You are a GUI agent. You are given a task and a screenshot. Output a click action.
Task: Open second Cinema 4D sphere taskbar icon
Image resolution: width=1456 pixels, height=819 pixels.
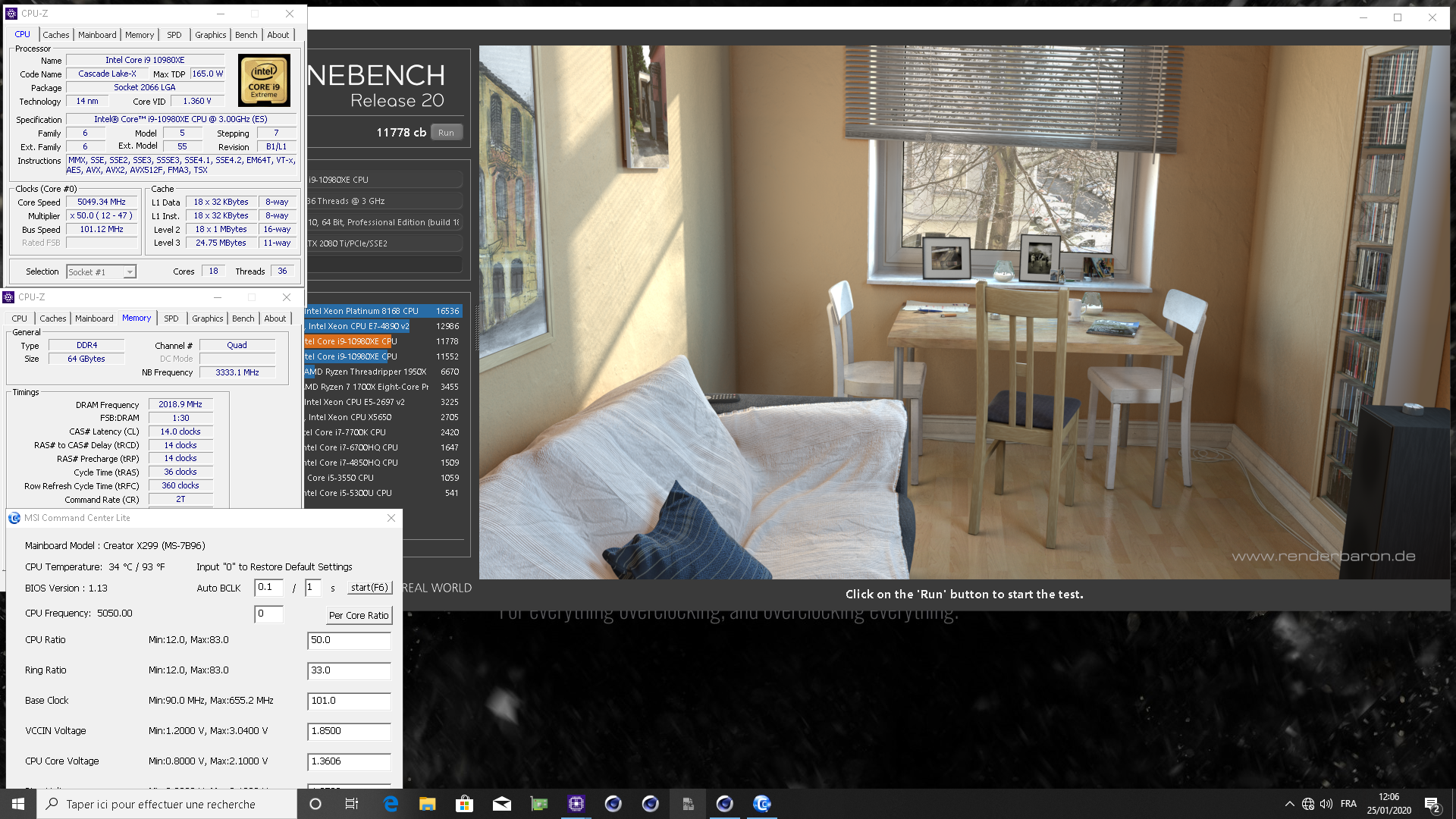(x=651, y=804)
